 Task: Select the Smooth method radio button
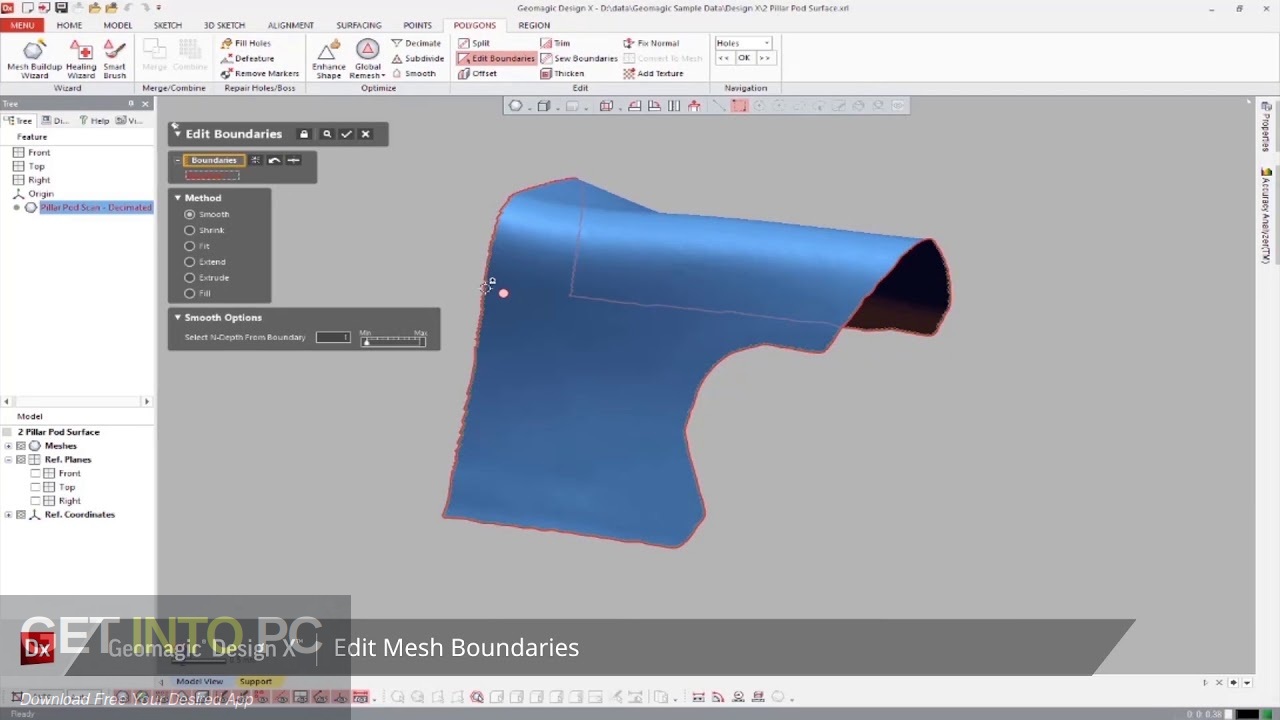pos(189,214)
